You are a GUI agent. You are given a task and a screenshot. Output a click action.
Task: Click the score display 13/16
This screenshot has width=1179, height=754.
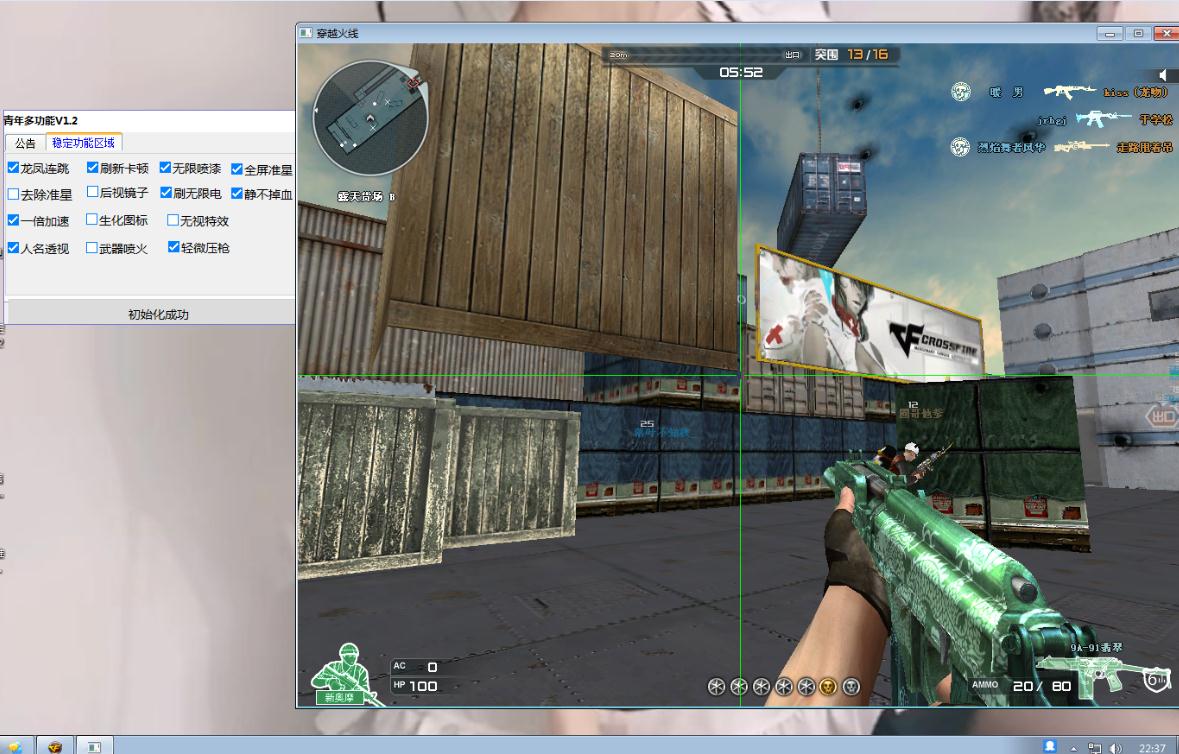867,54
